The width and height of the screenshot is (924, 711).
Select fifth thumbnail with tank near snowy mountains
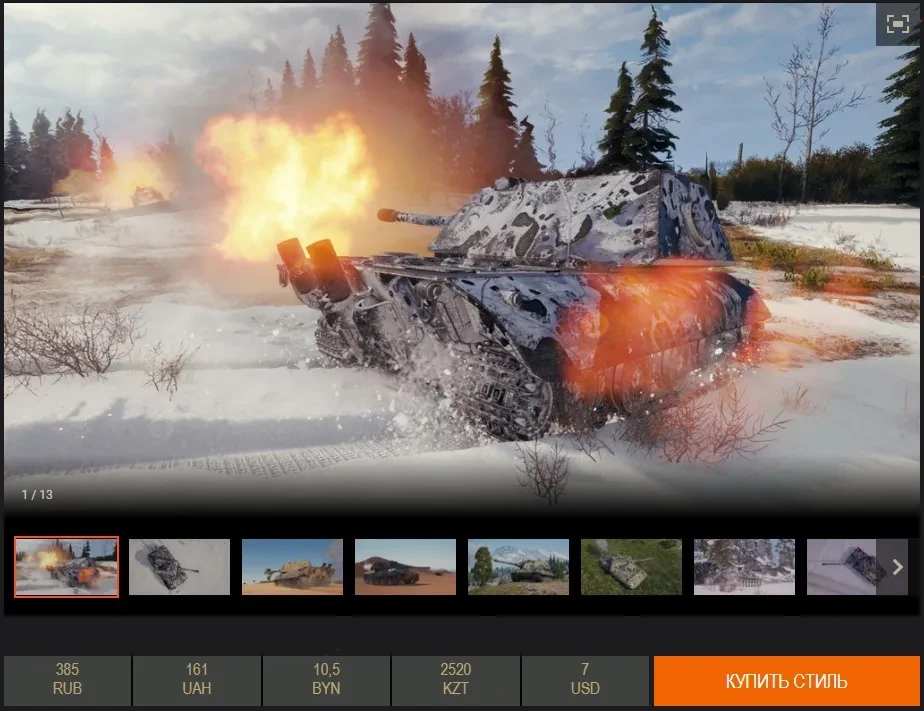(518, 567)
